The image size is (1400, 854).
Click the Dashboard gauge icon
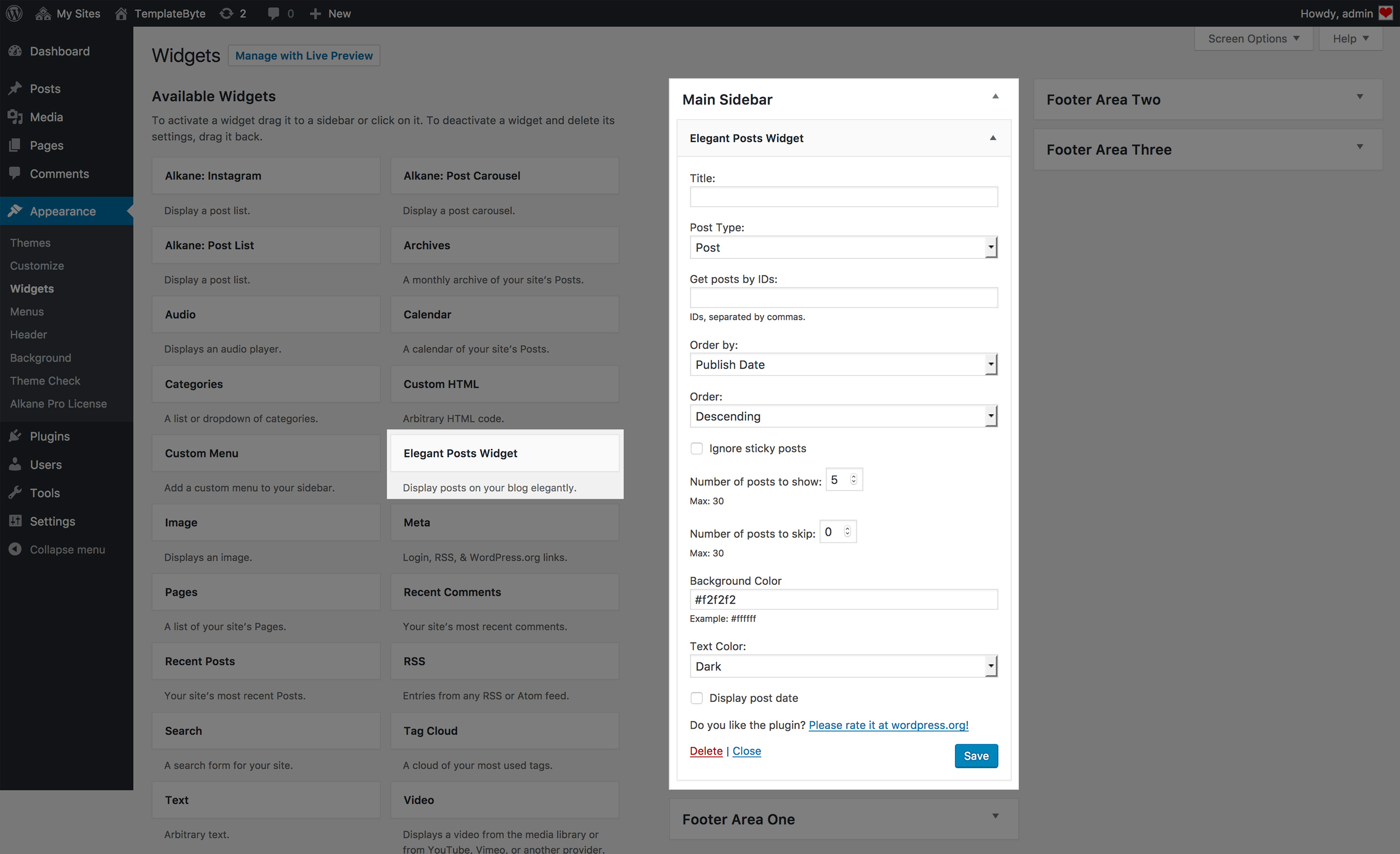pyautogui.click(x=16, y=51)
